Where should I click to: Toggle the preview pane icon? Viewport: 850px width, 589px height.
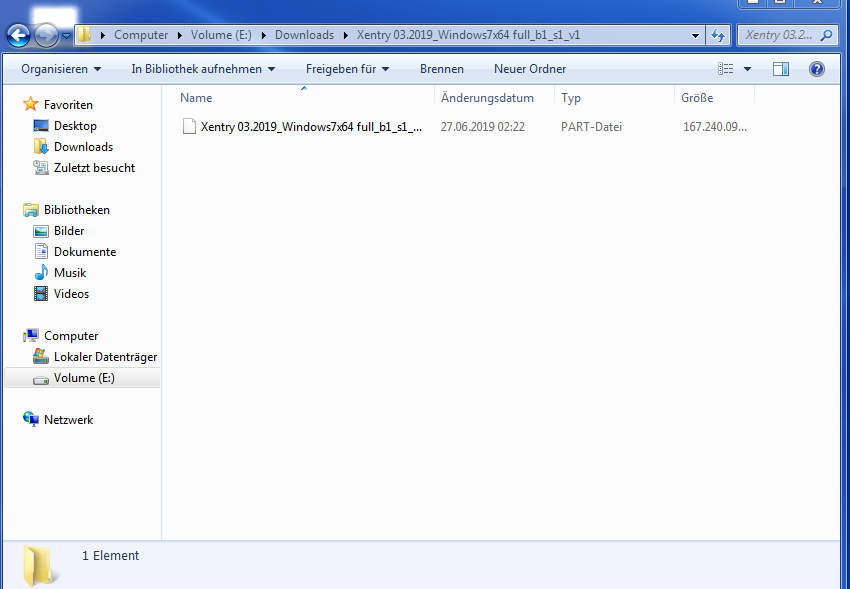point(781,69)
